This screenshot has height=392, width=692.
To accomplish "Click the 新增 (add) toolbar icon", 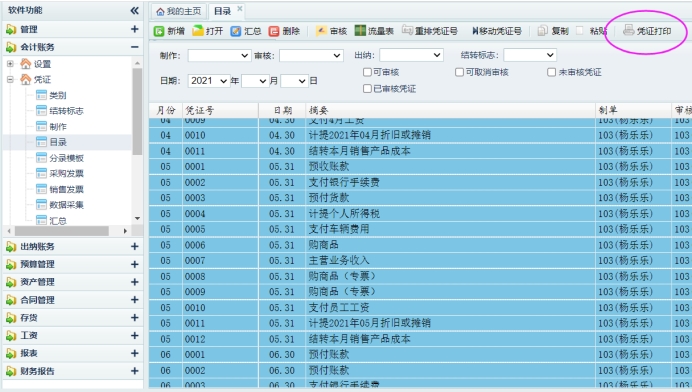I will pos(159,31).
